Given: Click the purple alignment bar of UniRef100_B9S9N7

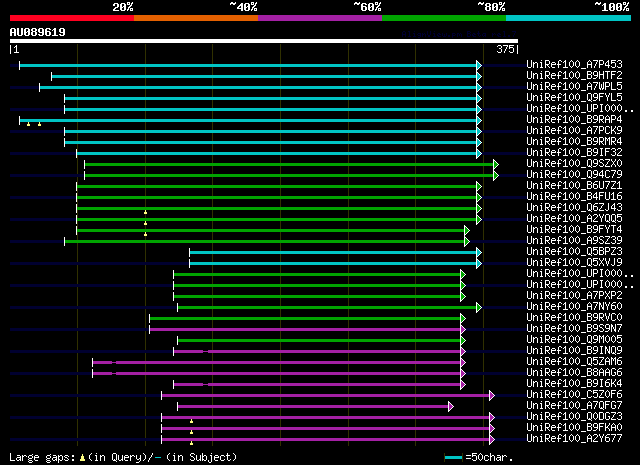Looking at the screenshot, I should 307,330.
